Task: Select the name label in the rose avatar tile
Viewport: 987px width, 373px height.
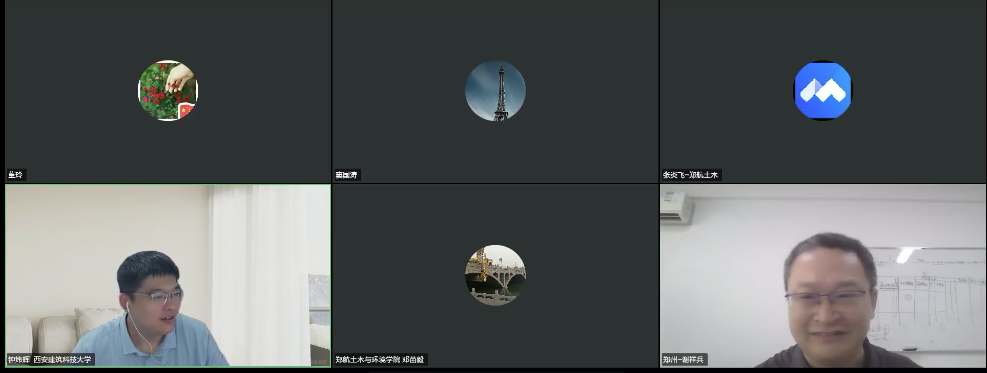Action: [x=16, y=175]
